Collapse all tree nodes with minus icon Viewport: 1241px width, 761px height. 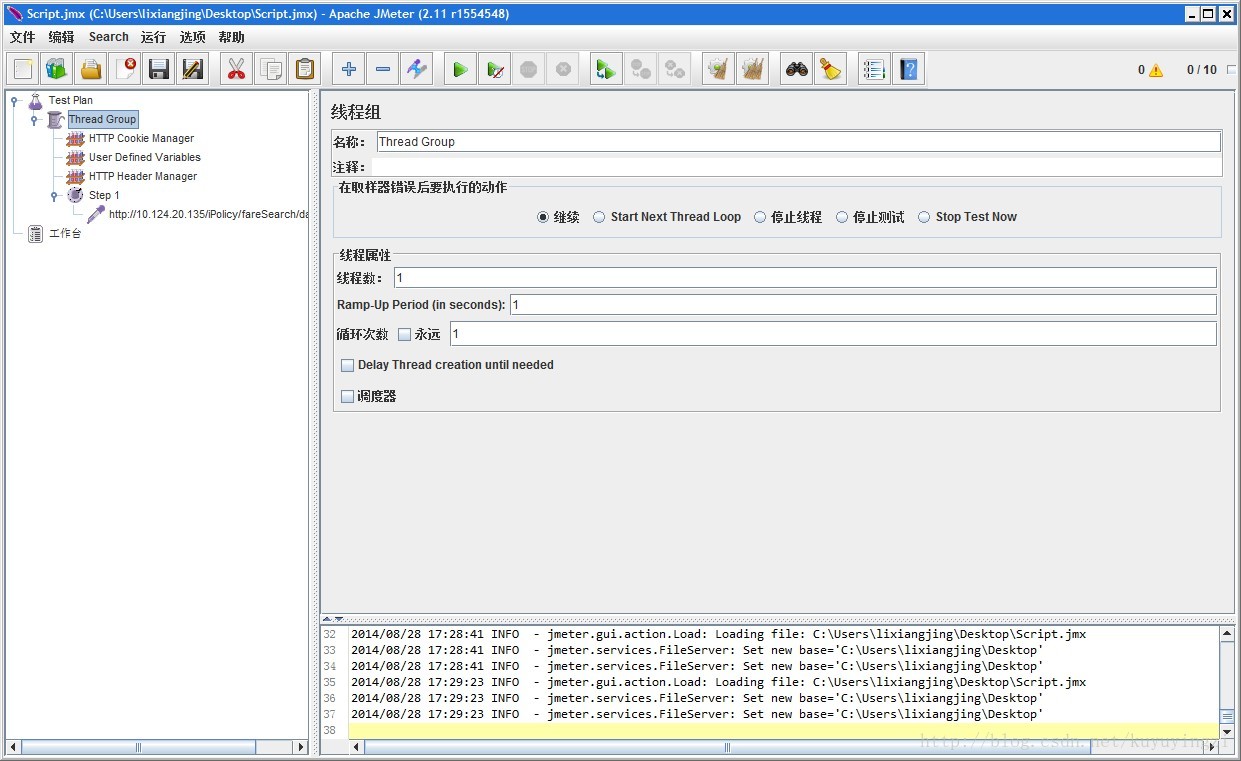pos(383,69)
